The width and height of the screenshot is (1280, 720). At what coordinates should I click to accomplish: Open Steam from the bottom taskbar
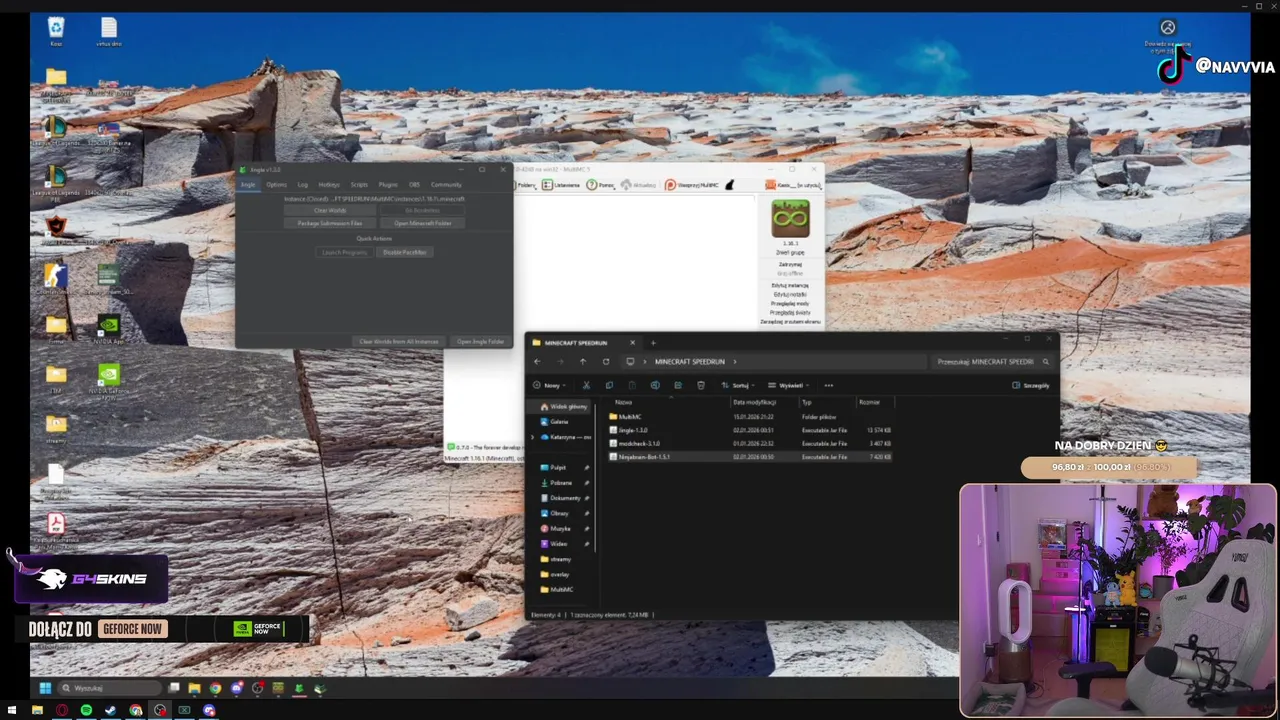point(110,710)
